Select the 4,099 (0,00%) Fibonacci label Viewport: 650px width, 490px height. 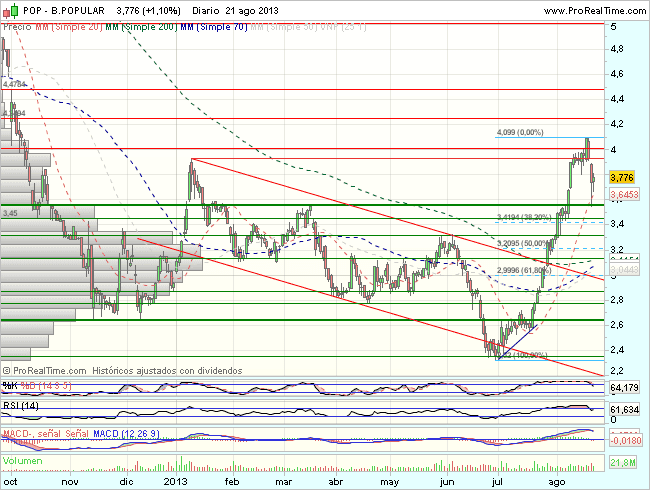520,132
